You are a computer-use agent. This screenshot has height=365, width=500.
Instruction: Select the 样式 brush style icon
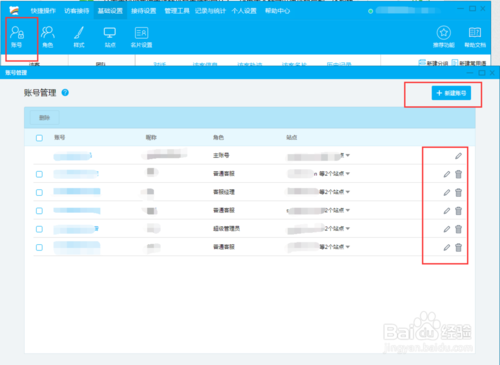(79, 37)
